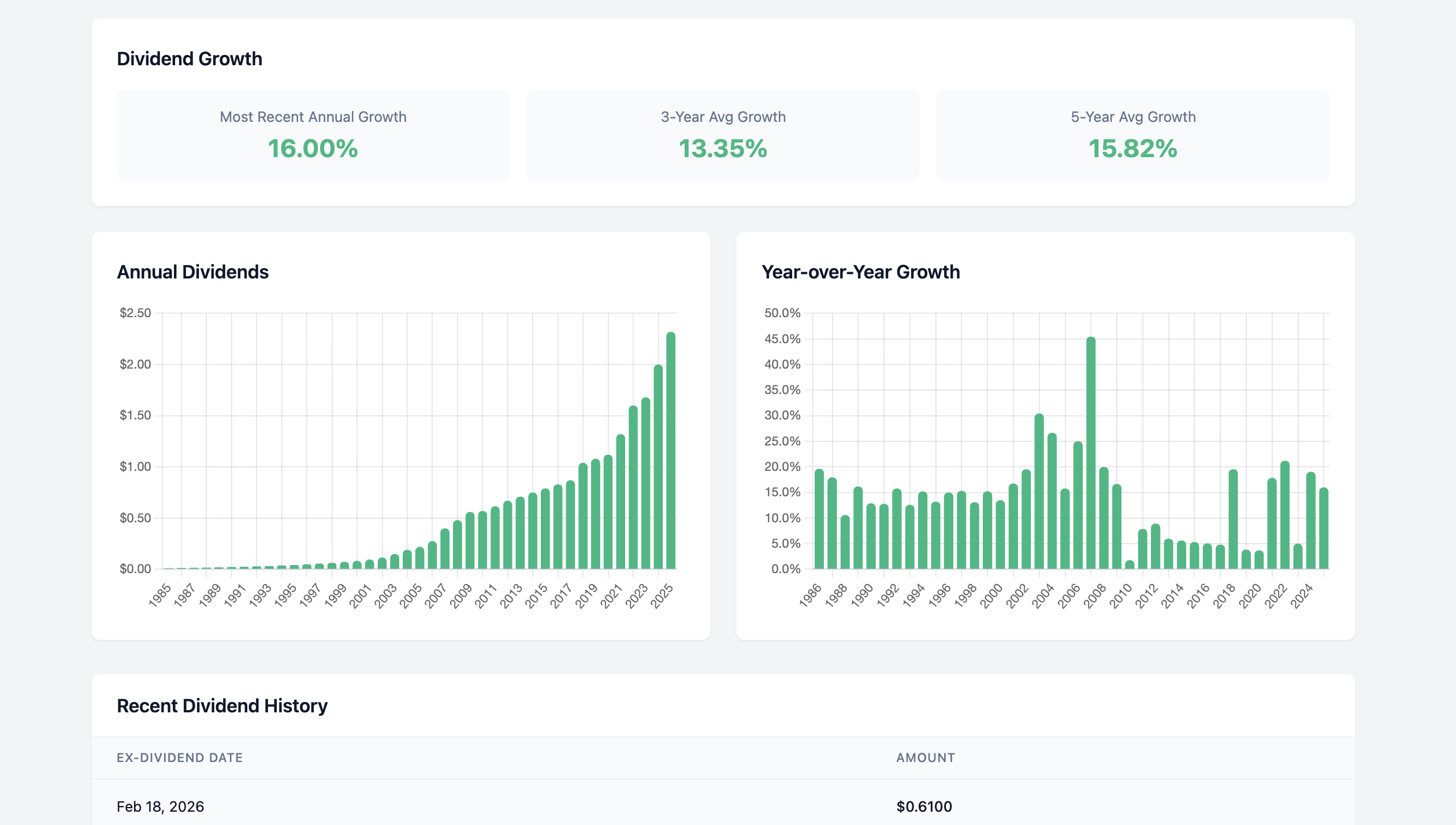
Task: Click the $2.50 y-axis label
Action: 135,313
